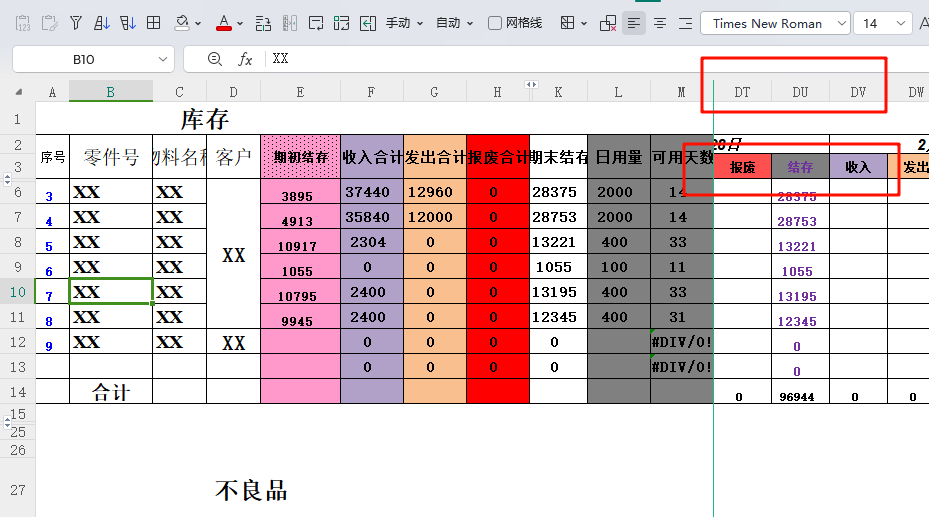The width and height of the screenshot is (929, 517).
Task: Click the pink 期初结存 header cell
Action: tap(300, 157)
